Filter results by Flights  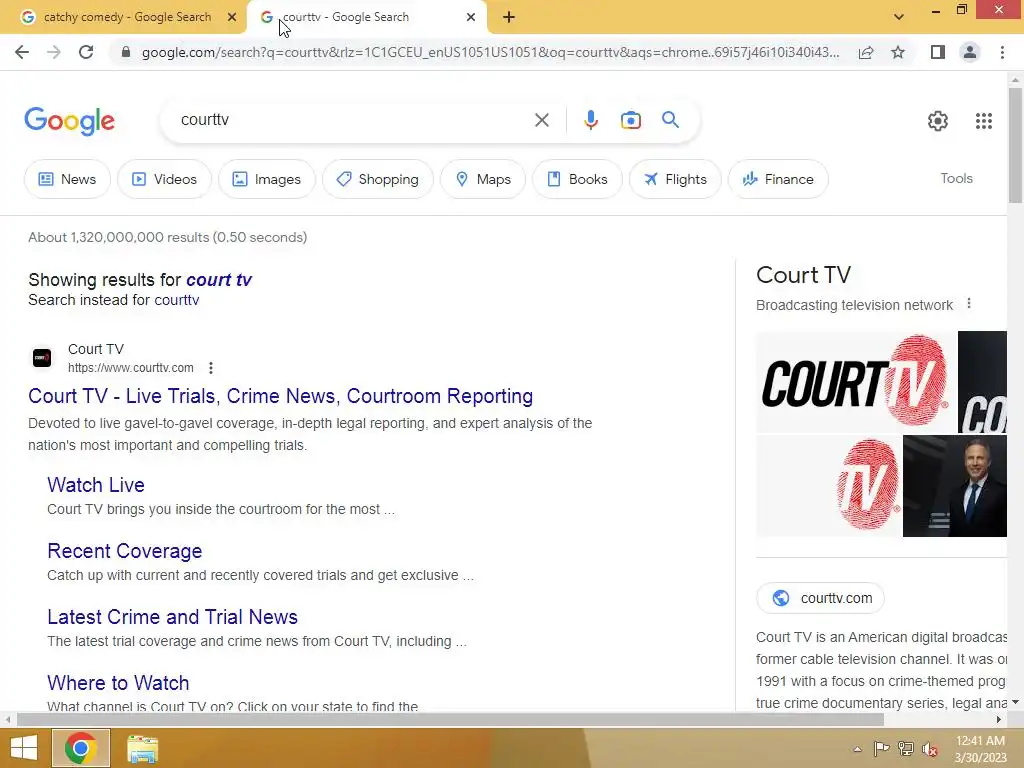675,179
